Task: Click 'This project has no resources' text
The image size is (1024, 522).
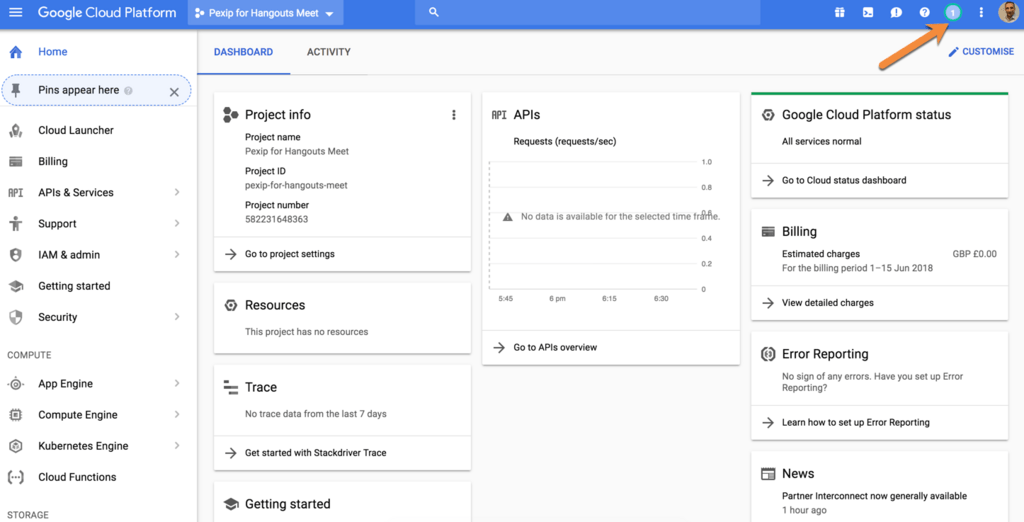Action: (306, 332)
